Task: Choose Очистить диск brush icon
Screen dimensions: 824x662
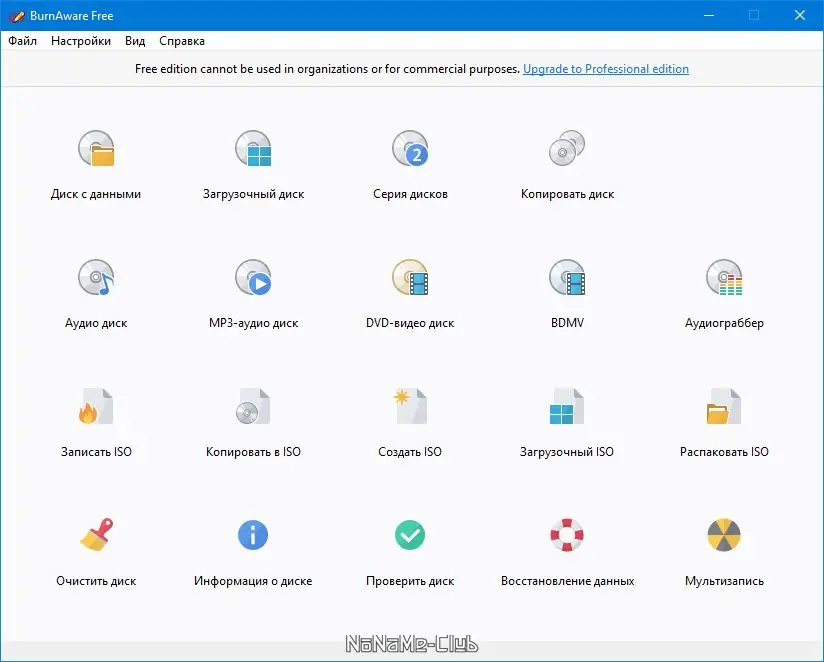Action: point(96,535)
